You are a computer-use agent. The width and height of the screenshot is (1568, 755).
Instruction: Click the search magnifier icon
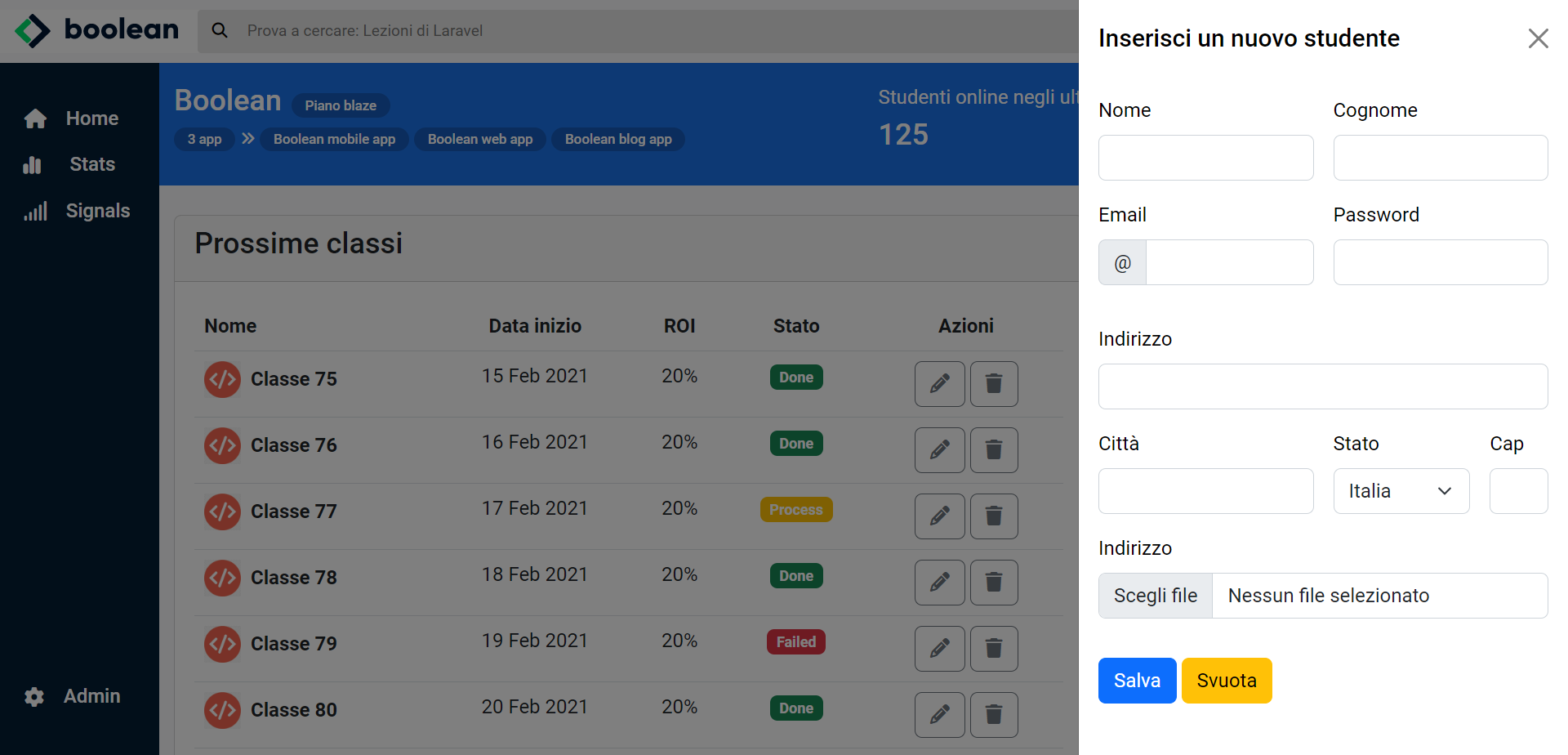(x=219, y=29)
